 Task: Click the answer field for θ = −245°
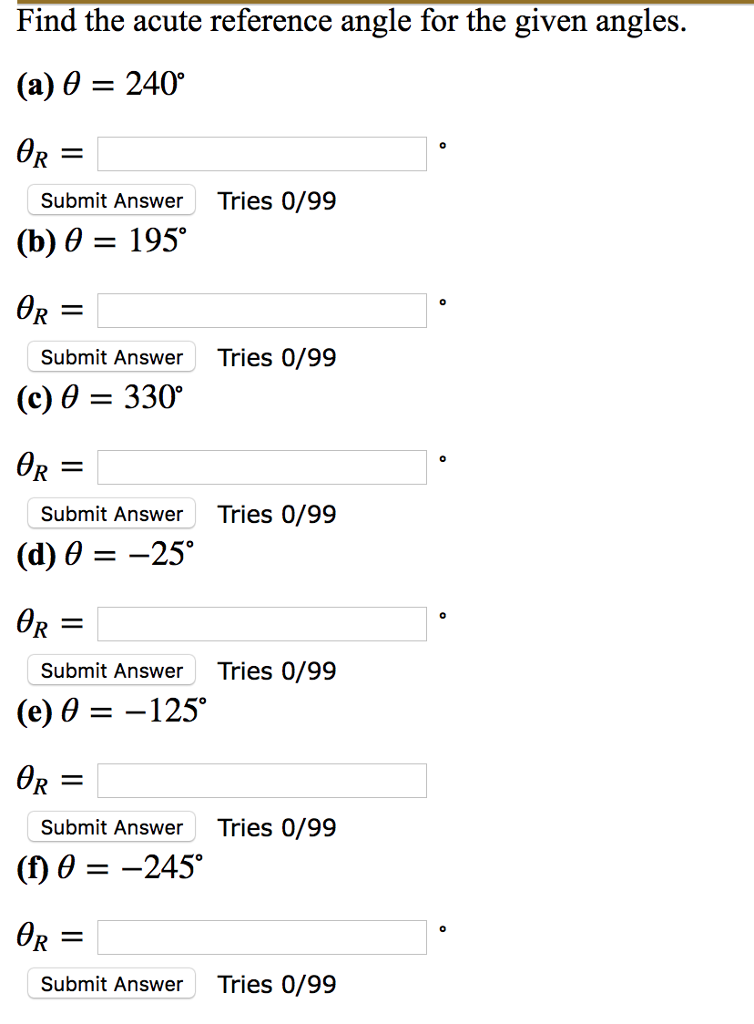pos(261,937)
